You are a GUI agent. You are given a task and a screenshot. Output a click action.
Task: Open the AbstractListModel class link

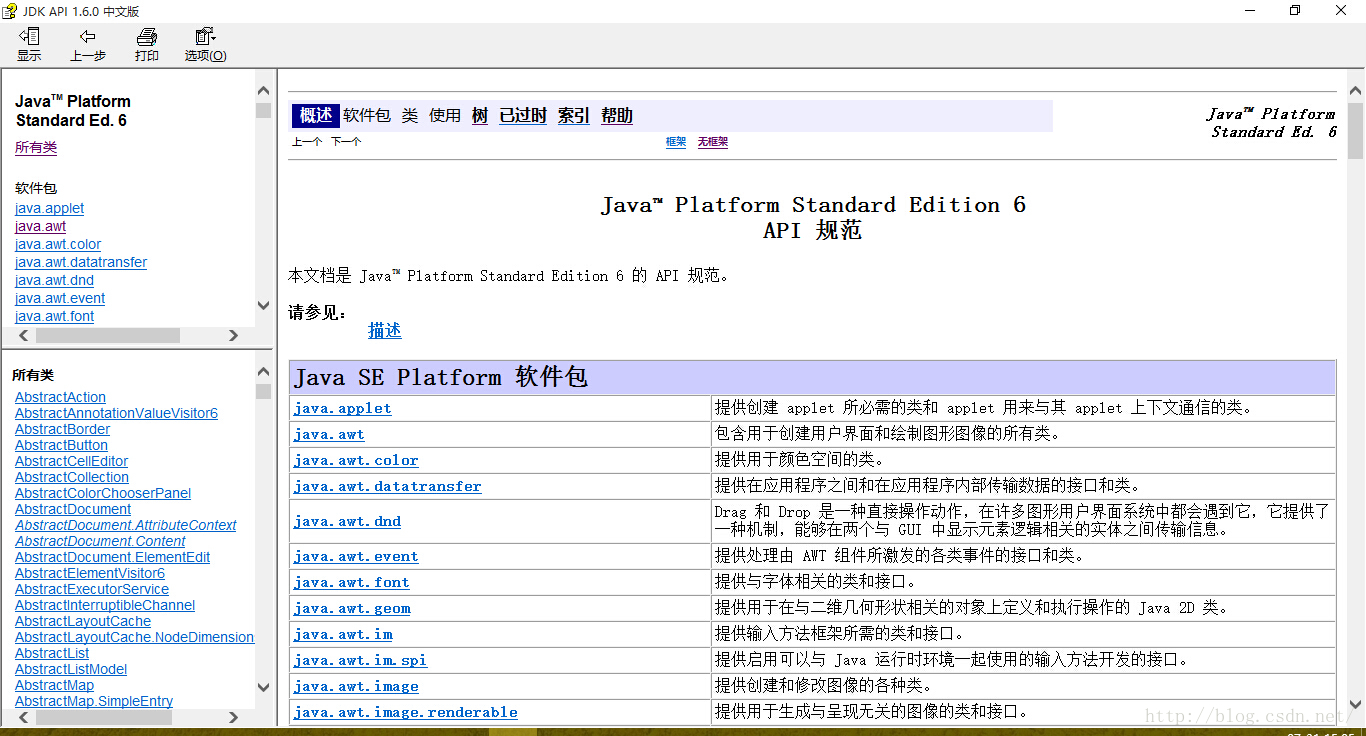(x=71, y=669)
